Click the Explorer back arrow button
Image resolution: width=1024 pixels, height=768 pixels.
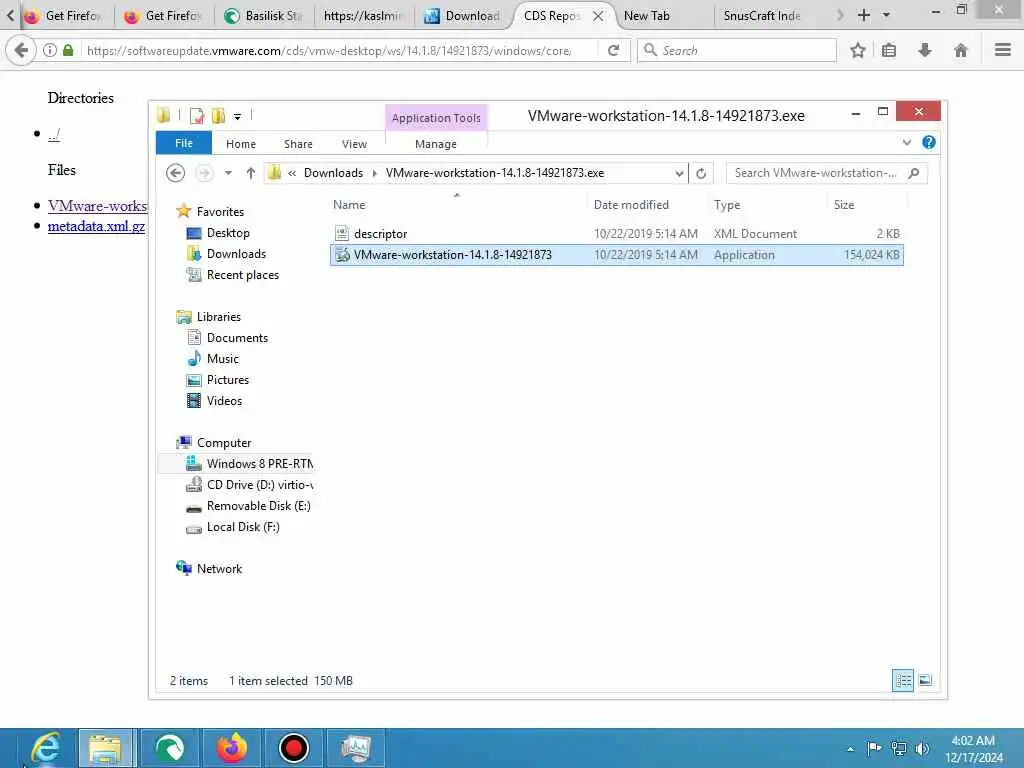175,173
